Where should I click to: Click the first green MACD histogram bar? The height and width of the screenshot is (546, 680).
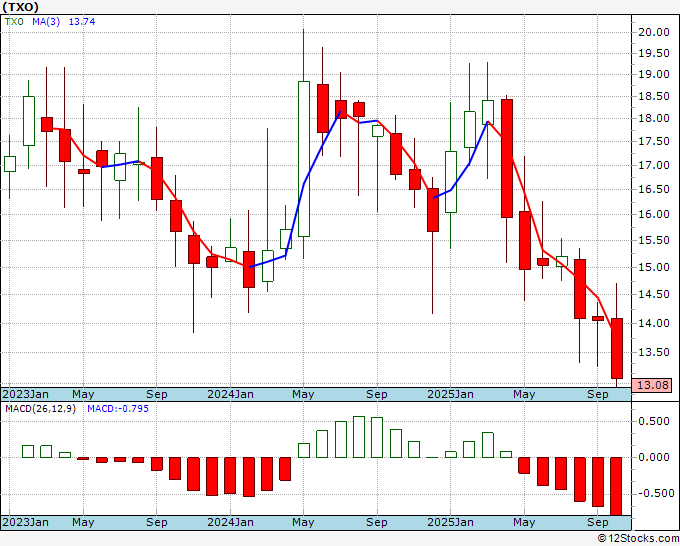click(x=28, y=451)
